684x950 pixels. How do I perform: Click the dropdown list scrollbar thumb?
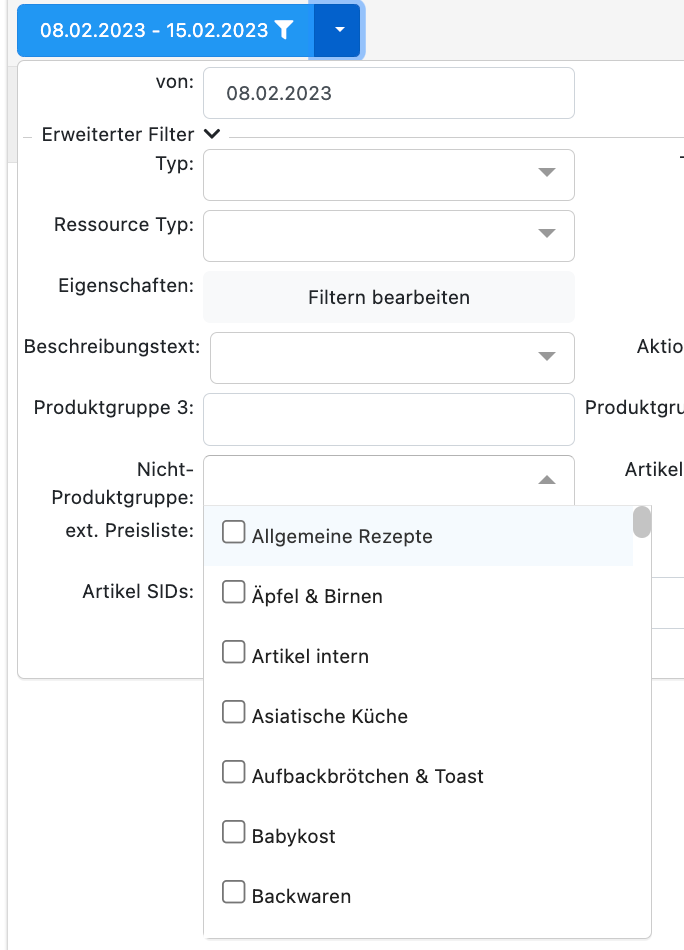pos(642,523)
